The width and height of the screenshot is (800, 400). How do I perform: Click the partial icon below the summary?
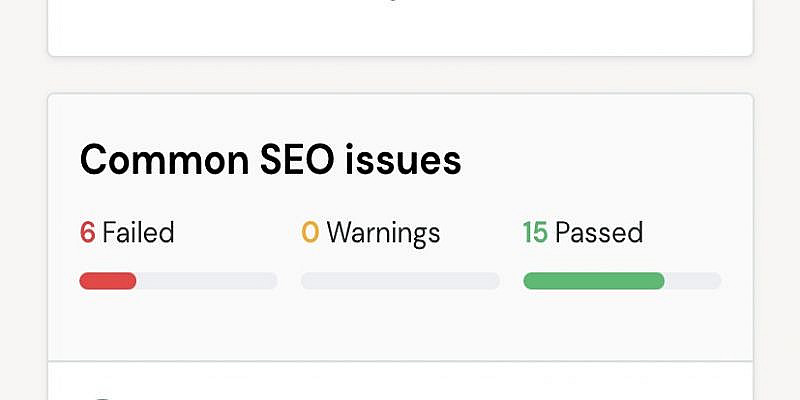pyautogui.click(x=100, y=396)
